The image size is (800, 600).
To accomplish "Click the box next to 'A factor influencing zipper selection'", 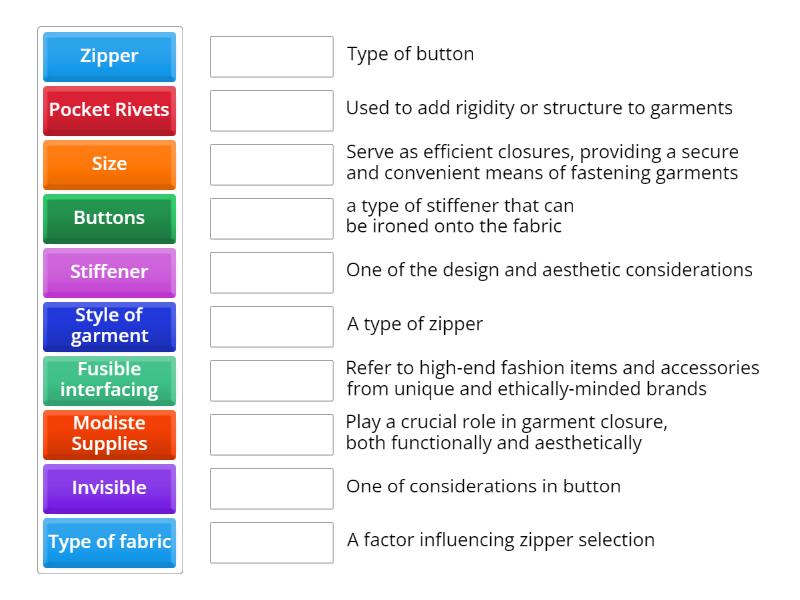I will (271, 543).
